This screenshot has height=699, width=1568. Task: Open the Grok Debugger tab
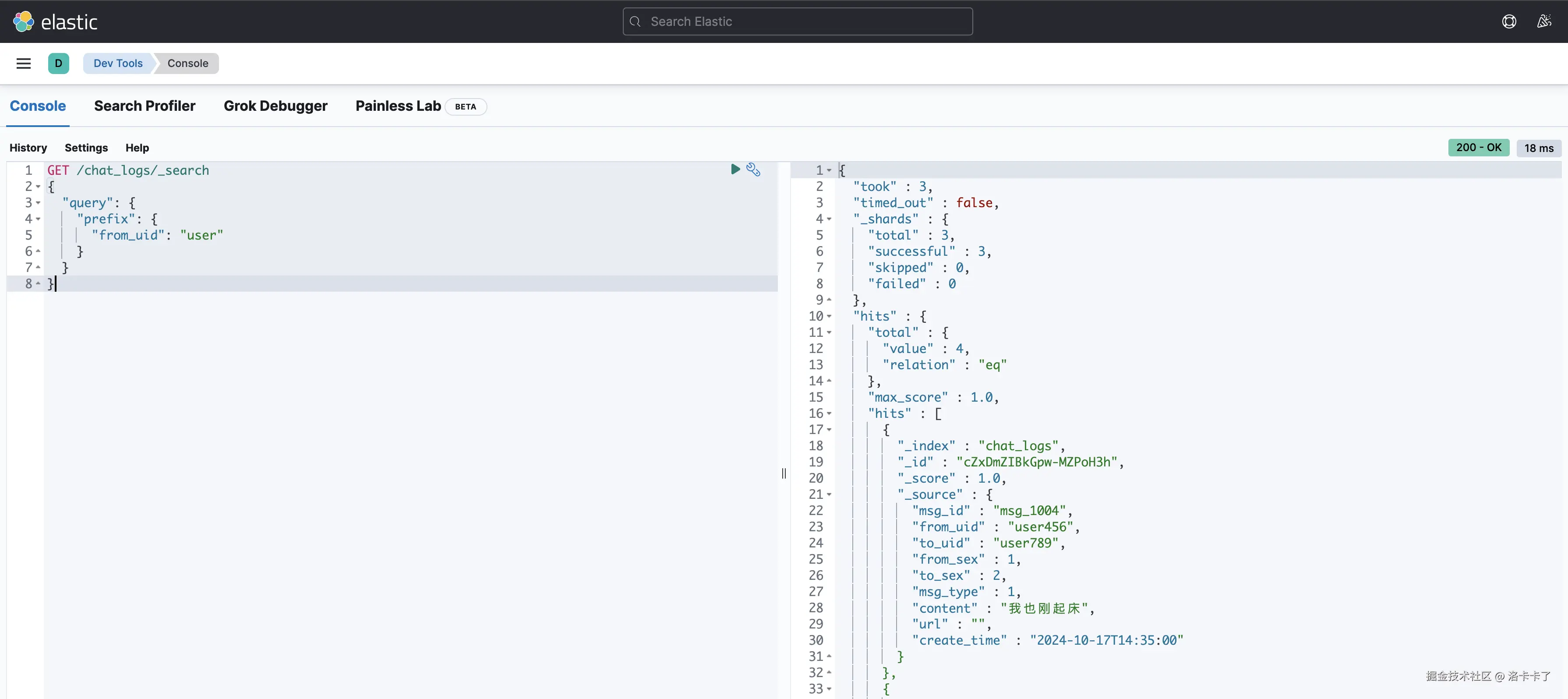276,106
